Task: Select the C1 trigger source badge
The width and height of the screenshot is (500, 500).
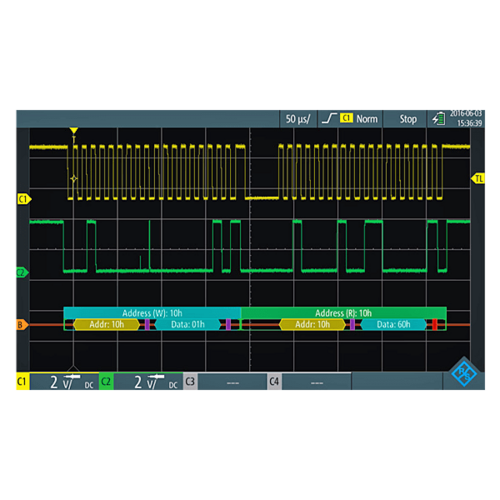Action: (x=346, y=118)
